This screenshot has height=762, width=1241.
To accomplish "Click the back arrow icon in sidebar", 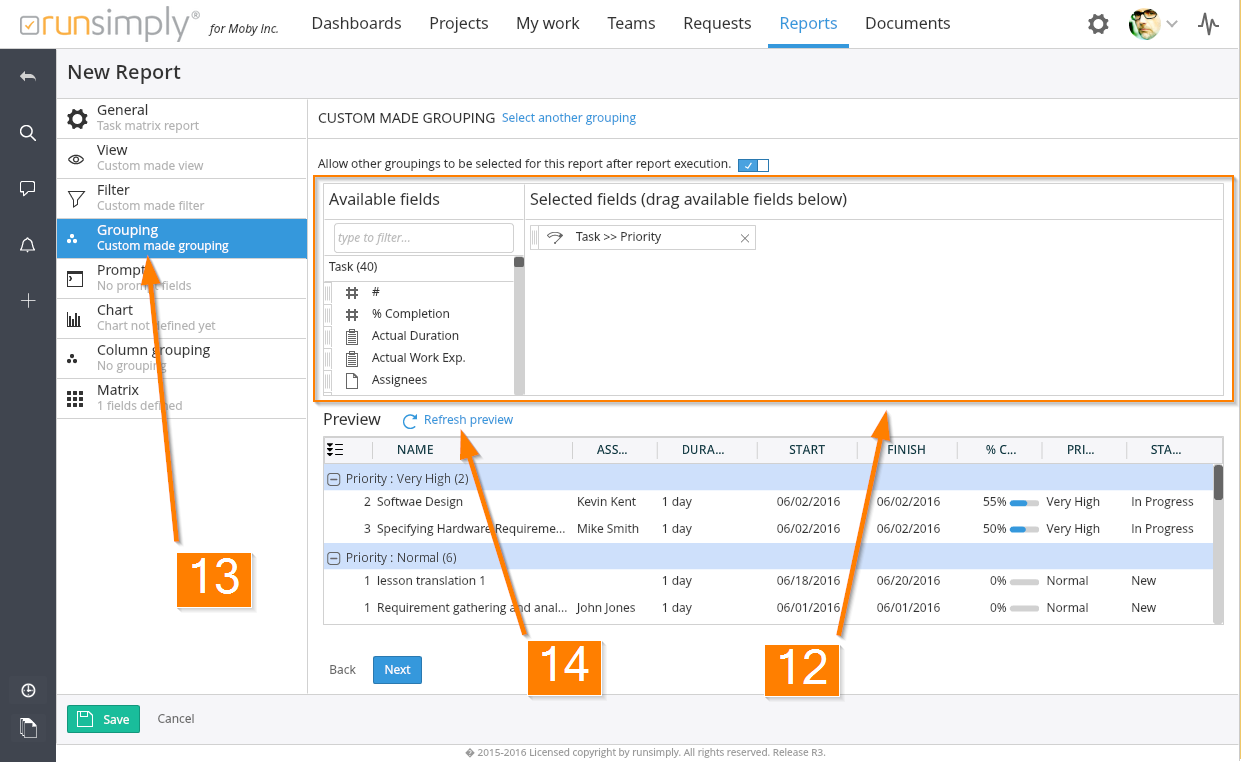I will click(x=28, y=77).
